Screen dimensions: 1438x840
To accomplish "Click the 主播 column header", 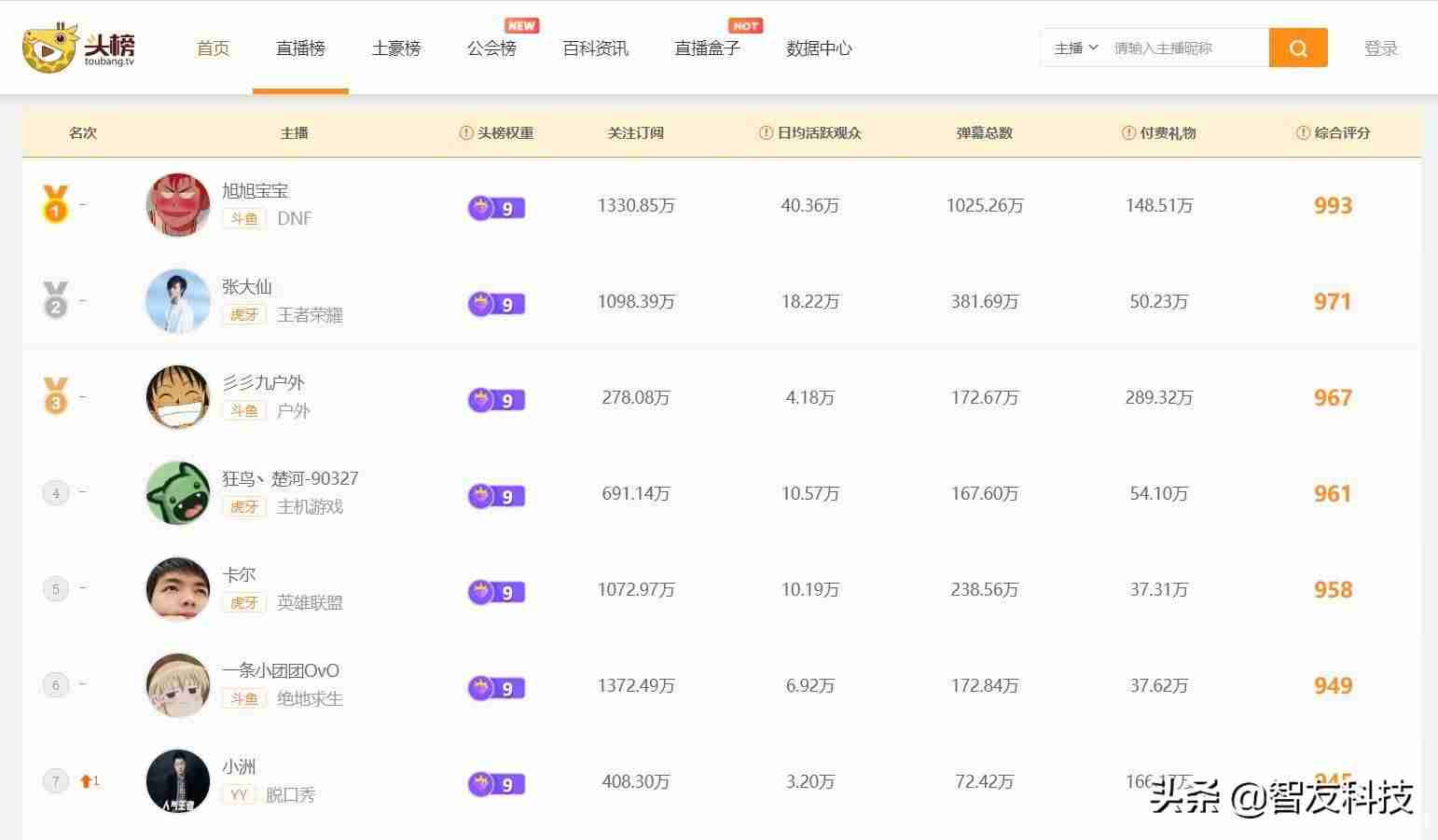I will coord(295,133).
